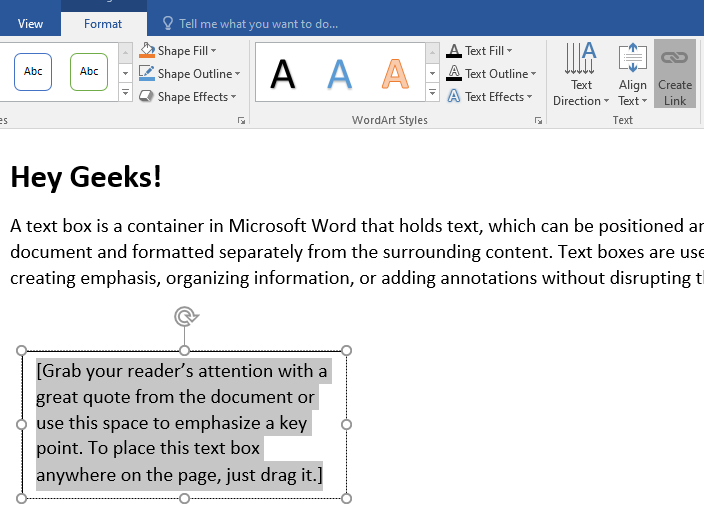Click the right-middle text box resize handle
Screen dimensions: 704x513
346,424
